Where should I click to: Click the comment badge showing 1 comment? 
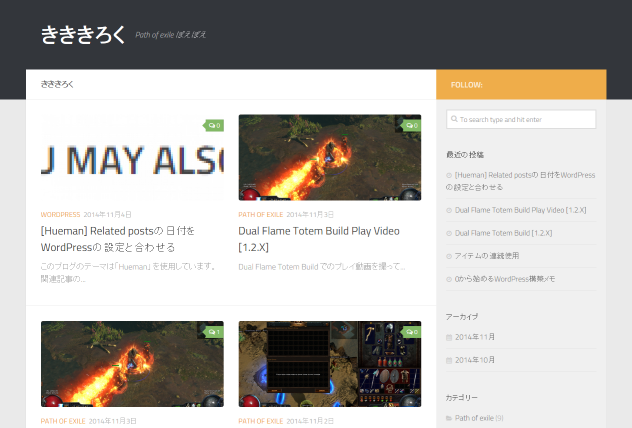point(214,332)
